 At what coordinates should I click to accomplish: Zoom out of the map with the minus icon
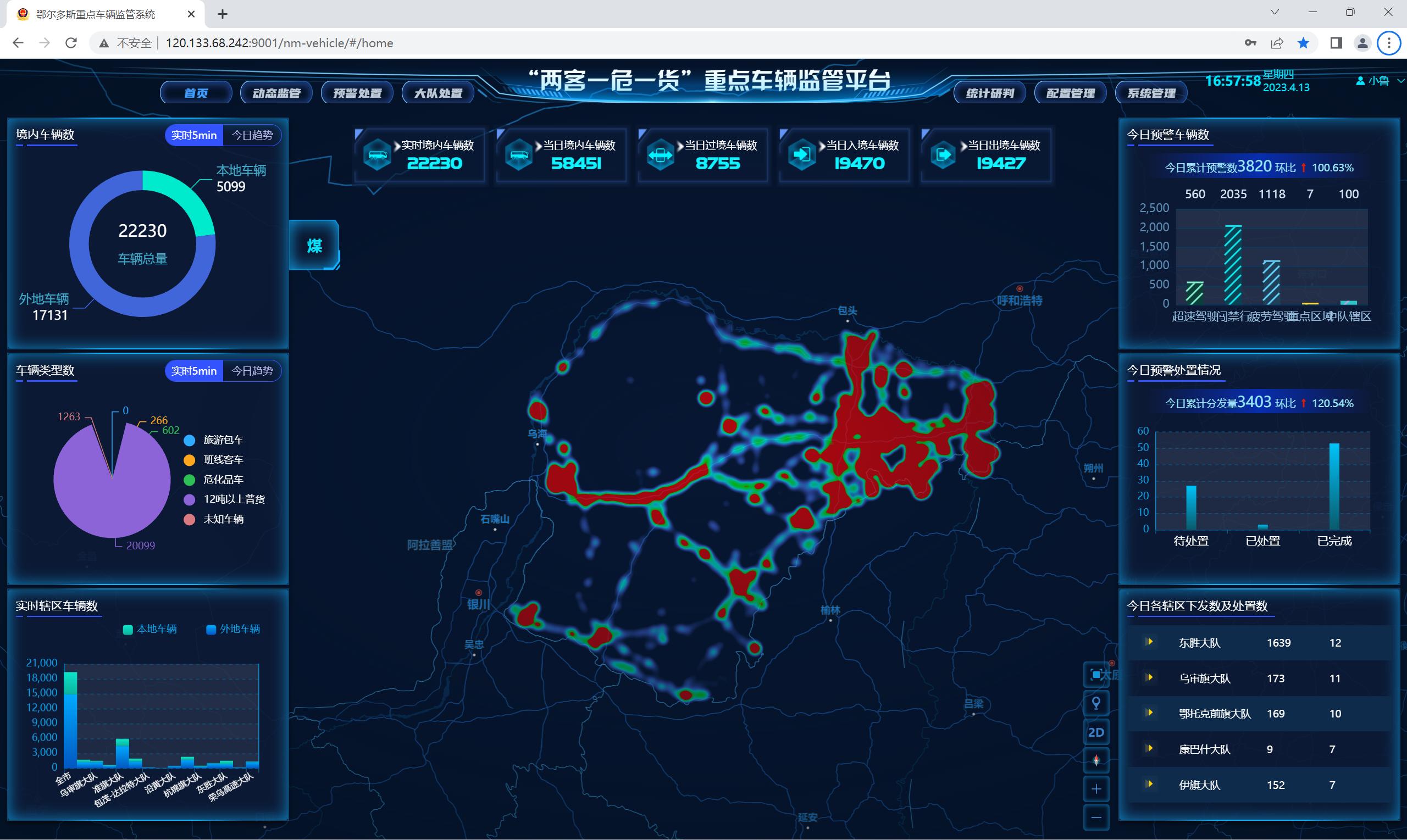[x=1096, y=817]
